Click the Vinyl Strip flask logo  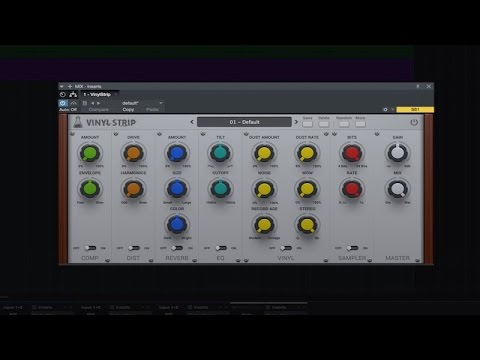78,122
